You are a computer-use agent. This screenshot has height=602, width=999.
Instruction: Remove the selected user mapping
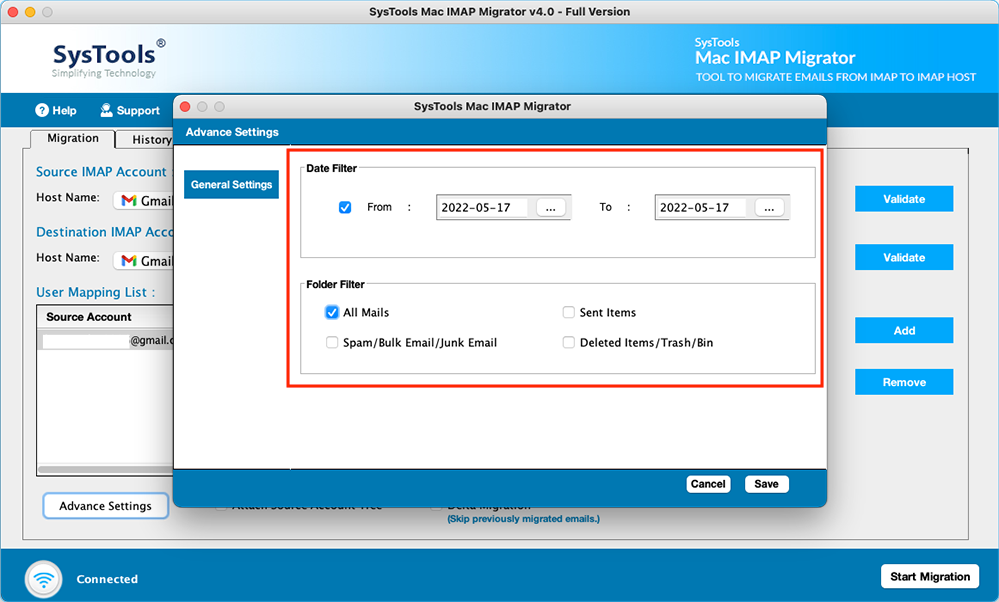(x=904, y=382)
